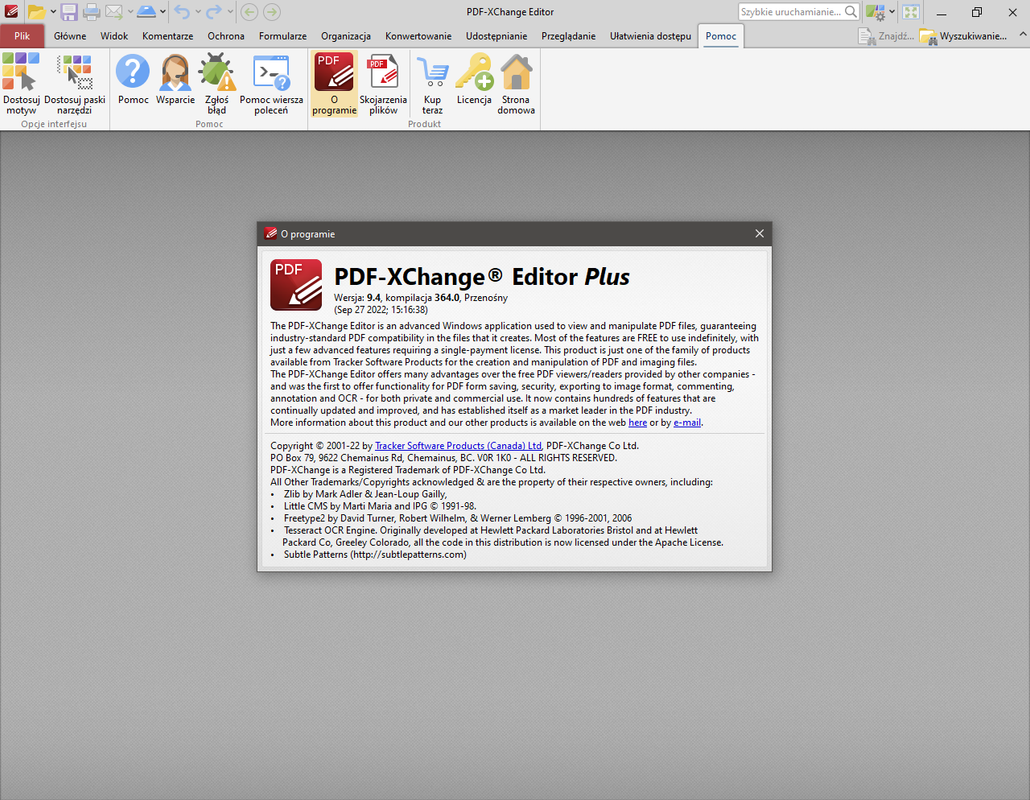Open the Formularze tab

coord(282,36)
